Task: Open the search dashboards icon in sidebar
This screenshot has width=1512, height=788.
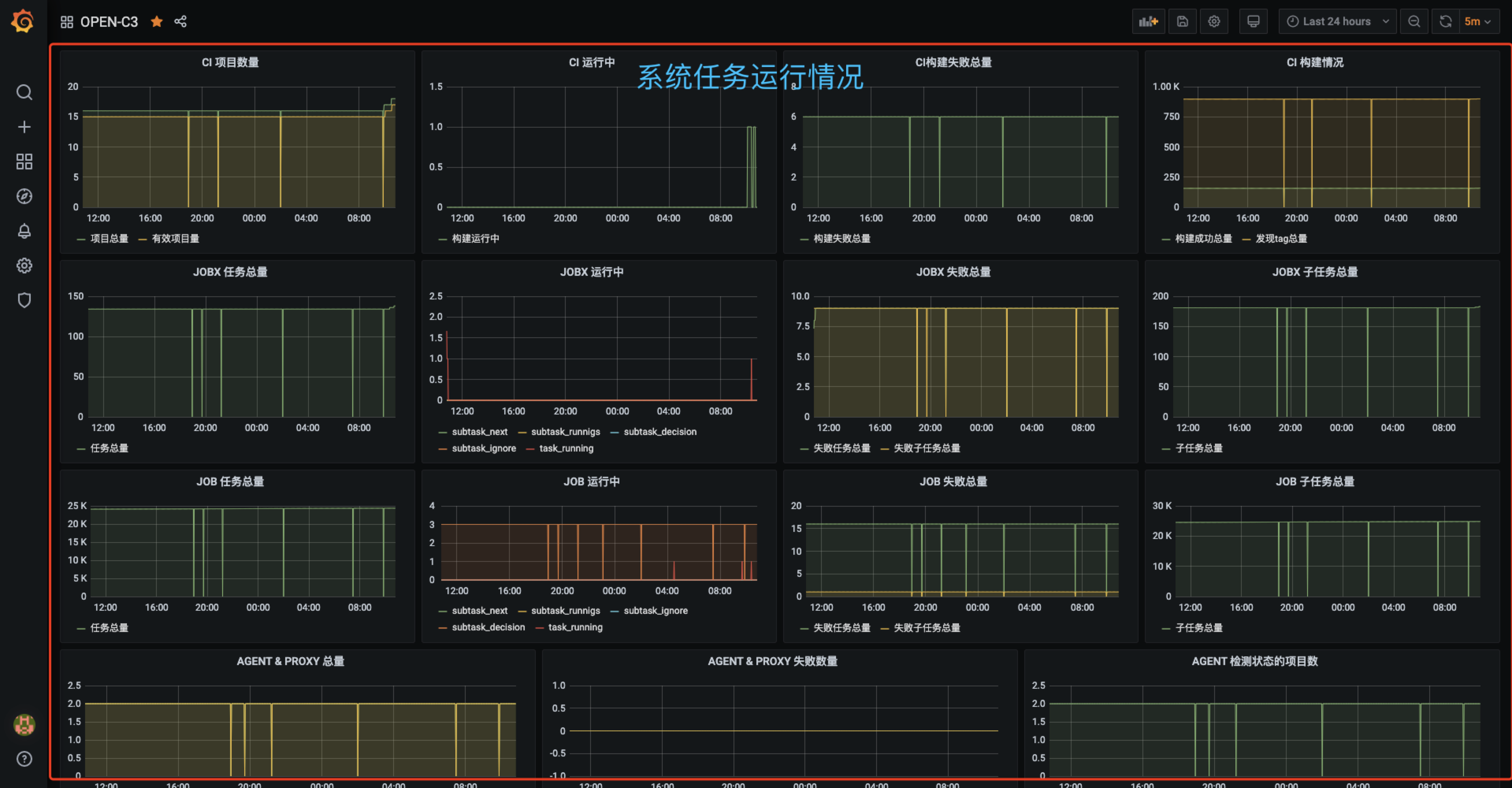Action: (24, 92)
